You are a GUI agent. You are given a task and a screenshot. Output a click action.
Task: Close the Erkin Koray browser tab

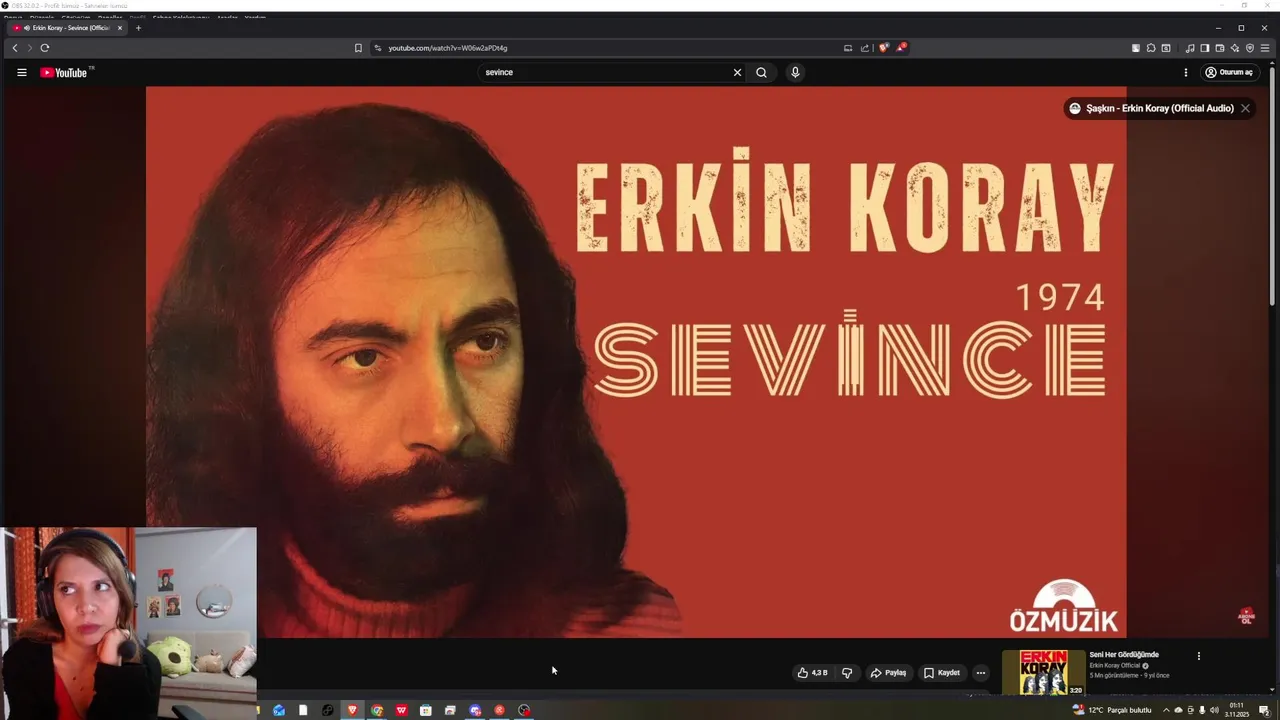(x=120, y=28)
